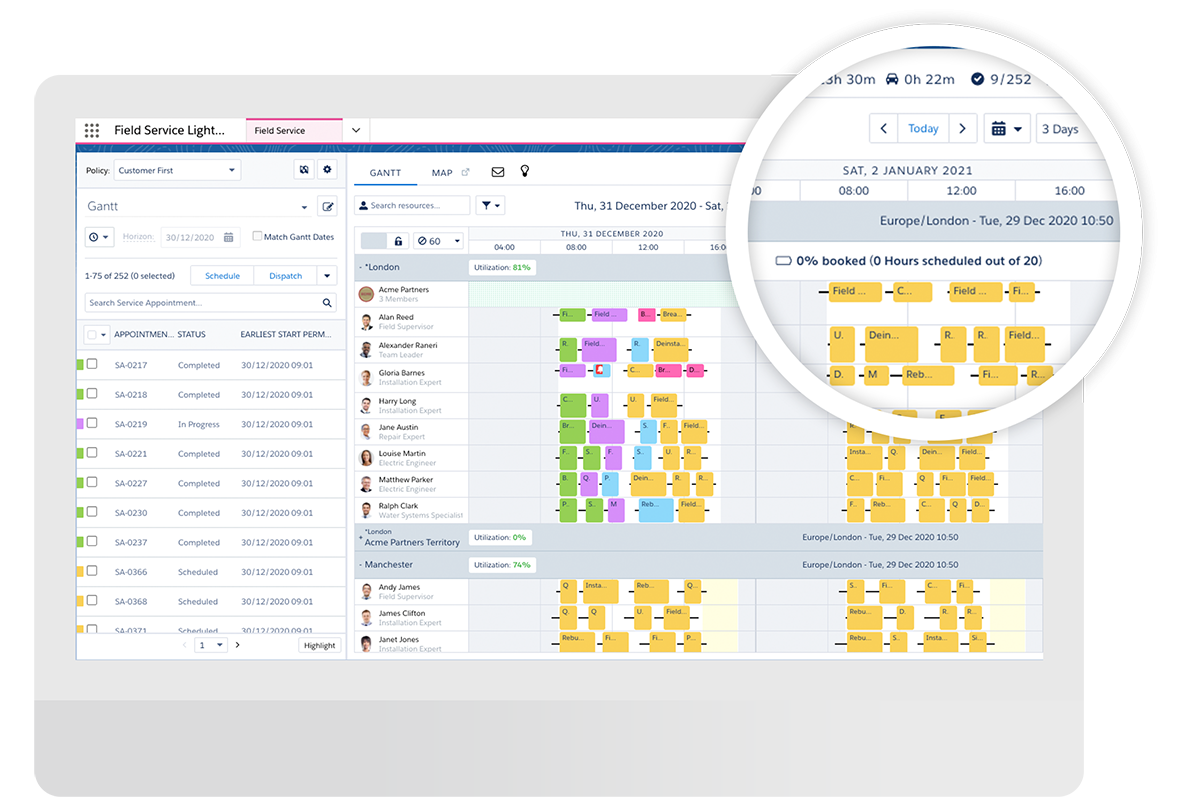Click the Search resources input field
Screen dimensions: 1200x809
[412, 205]
